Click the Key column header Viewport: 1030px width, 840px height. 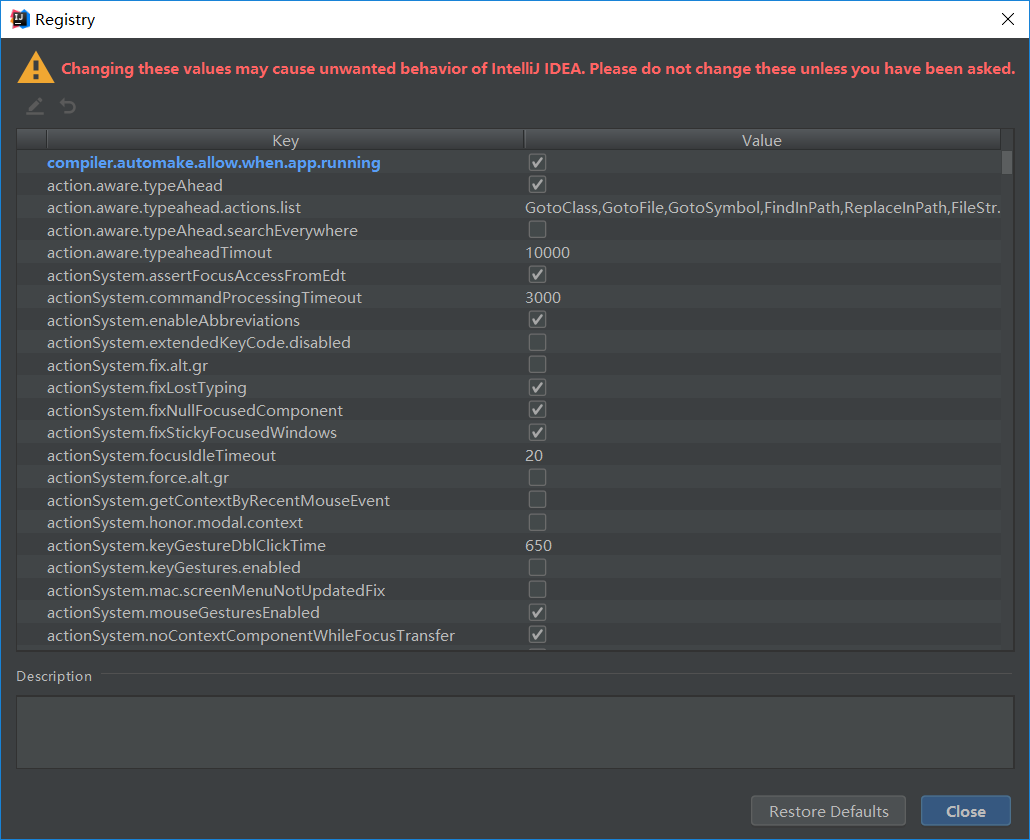pyautogui.click(x=285, y=141)
